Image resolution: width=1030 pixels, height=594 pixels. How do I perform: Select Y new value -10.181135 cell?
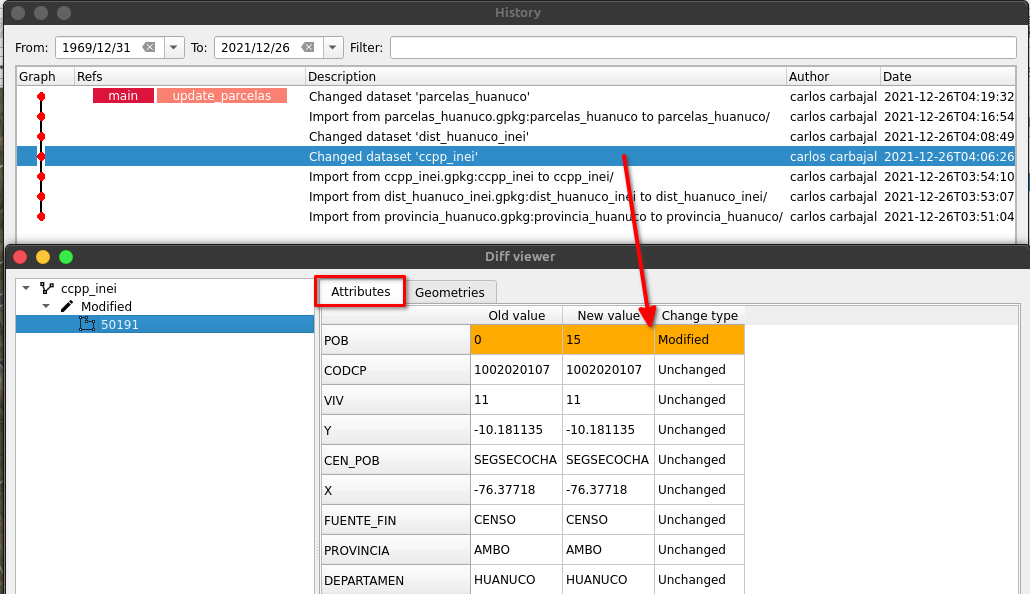[x=608, y=430]
